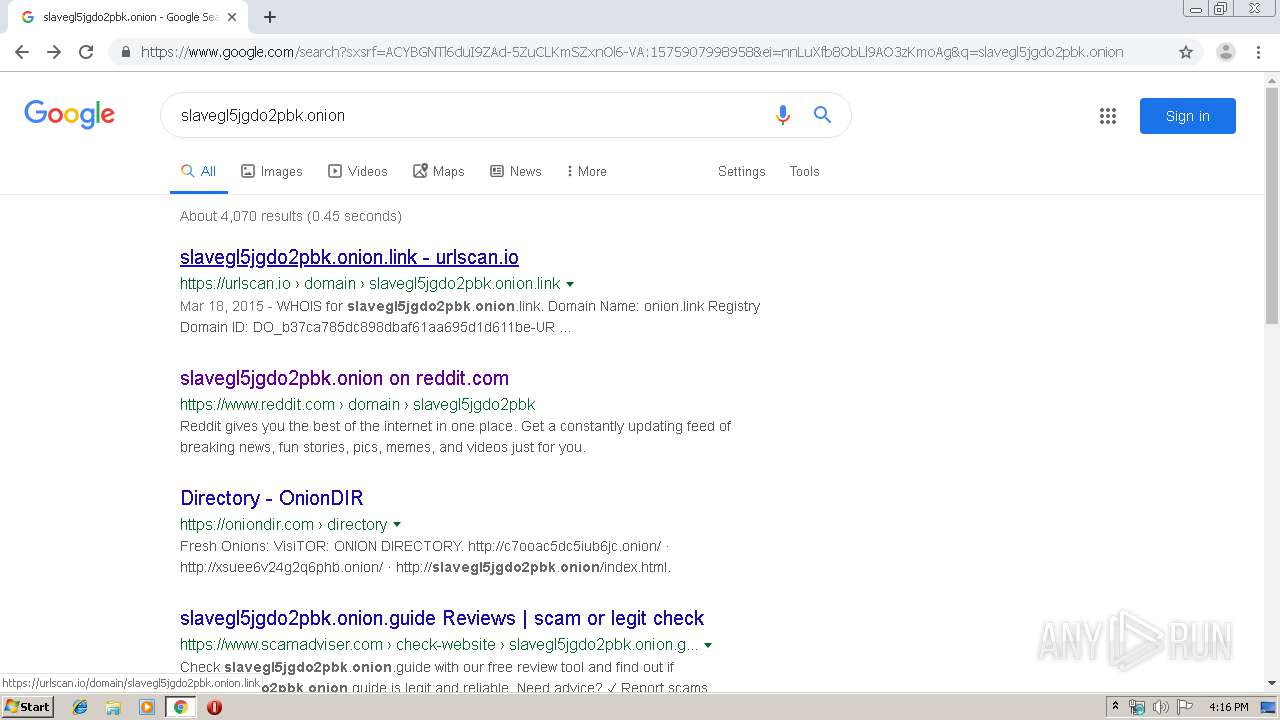This screenshot has width=1280, height=720.
Task: Start voice search with the microphone icon
Action: tap(783, 115)
